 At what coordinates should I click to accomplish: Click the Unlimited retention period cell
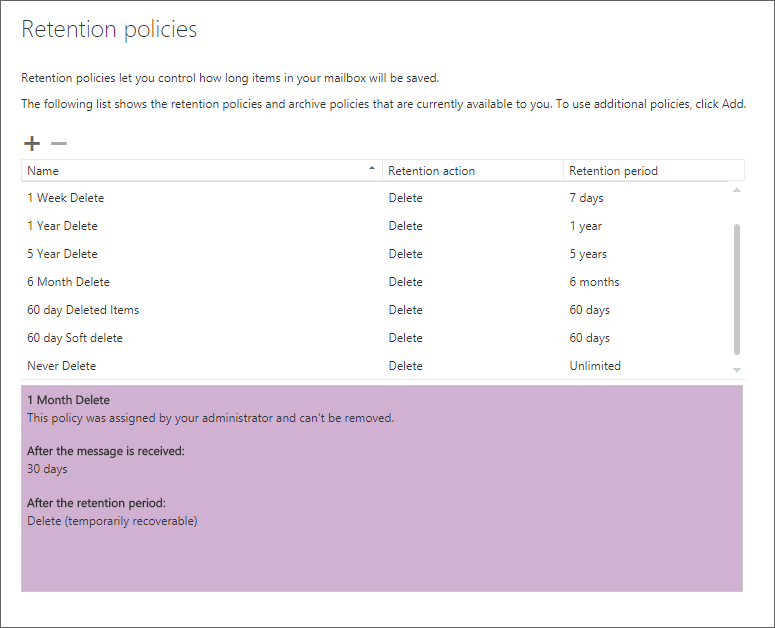(x=595, y=366)
